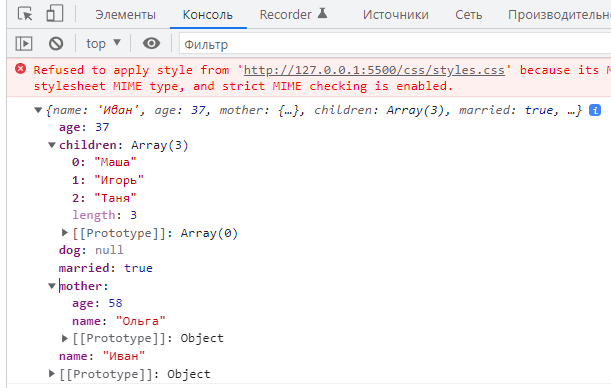611x388 pixels.
Task: Open the live expression eye icon
Action: tap(151, 43)
